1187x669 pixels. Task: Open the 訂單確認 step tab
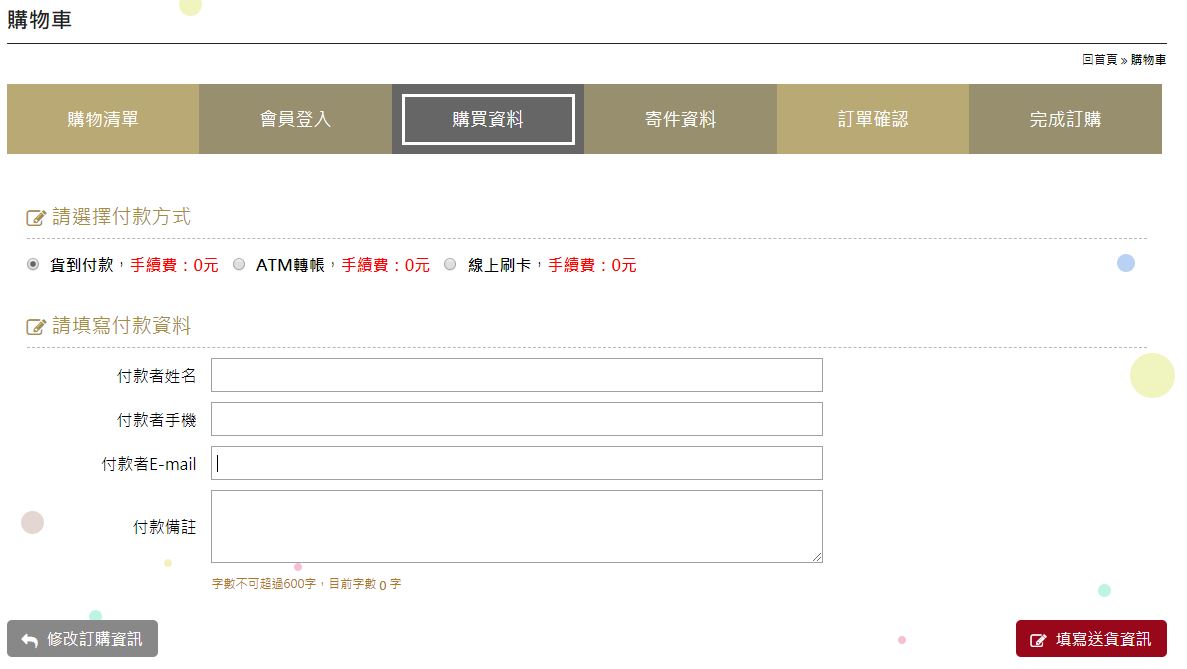(x=873, y=119)
